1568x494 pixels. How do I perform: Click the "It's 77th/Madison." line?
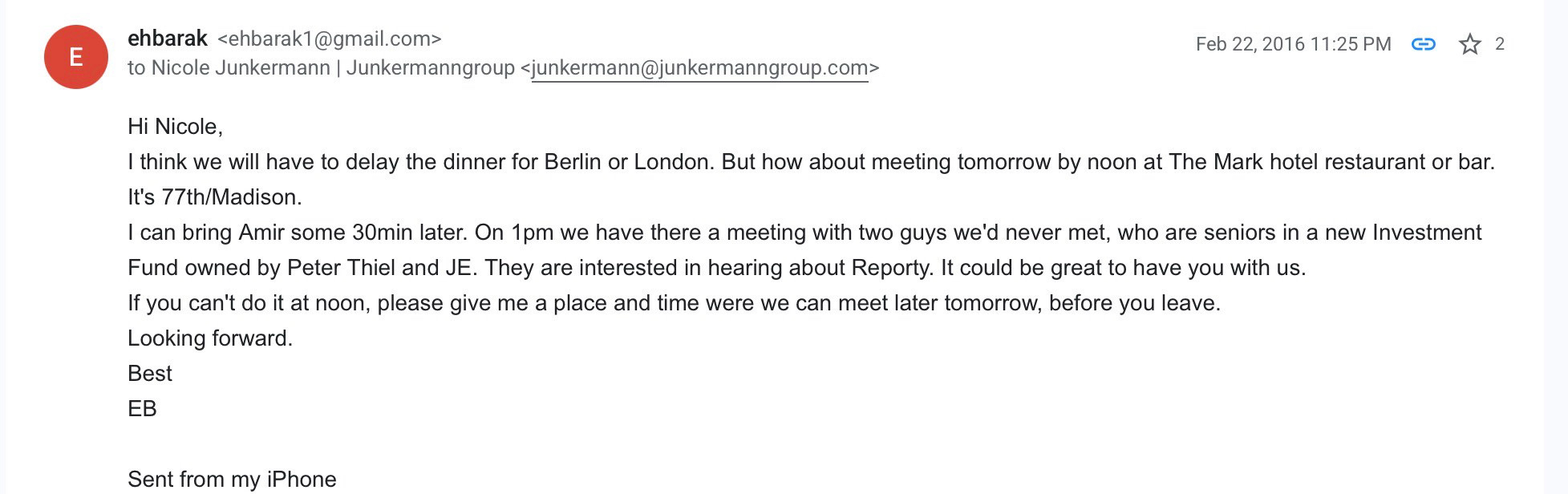point(214,197)
